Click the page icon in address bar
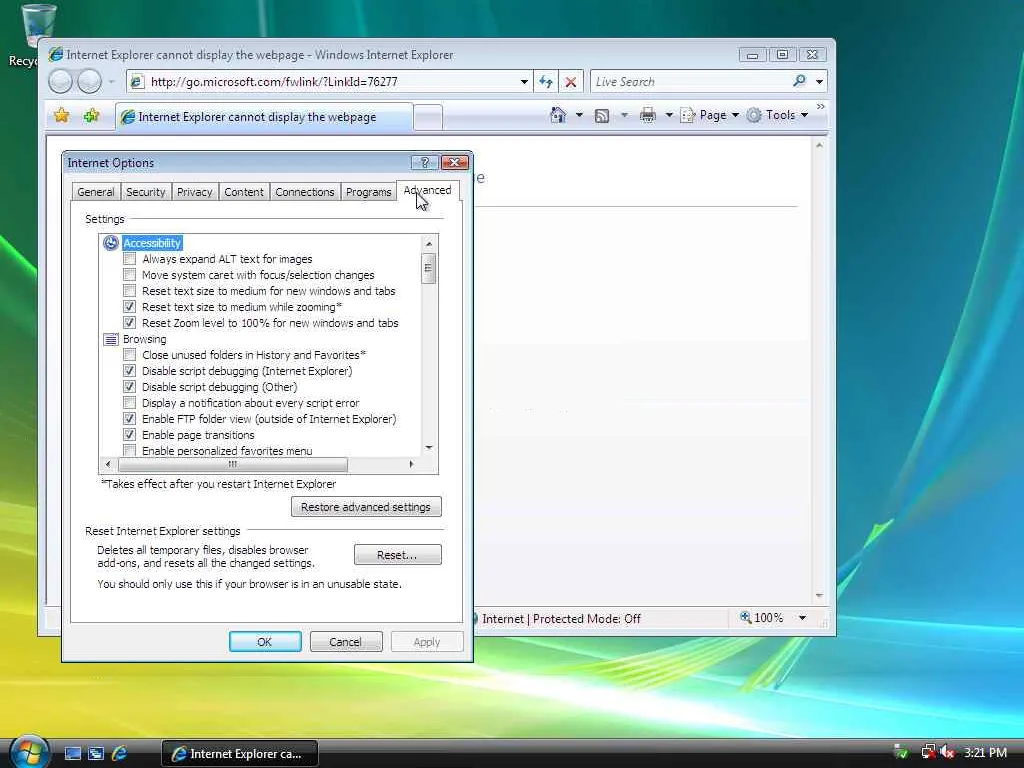Viewport: 1024px width, 768px height. click(136, 82)
